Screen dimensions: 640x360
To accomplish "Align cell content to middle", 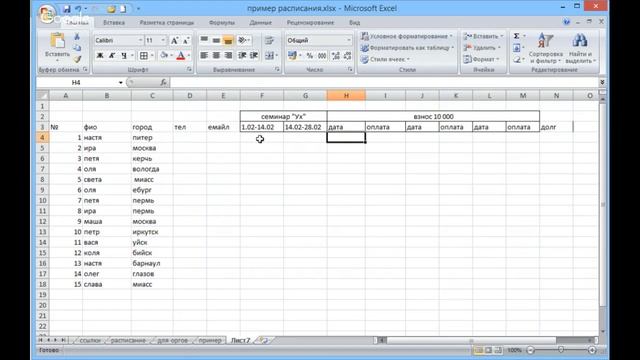I will tap(216, 40).
